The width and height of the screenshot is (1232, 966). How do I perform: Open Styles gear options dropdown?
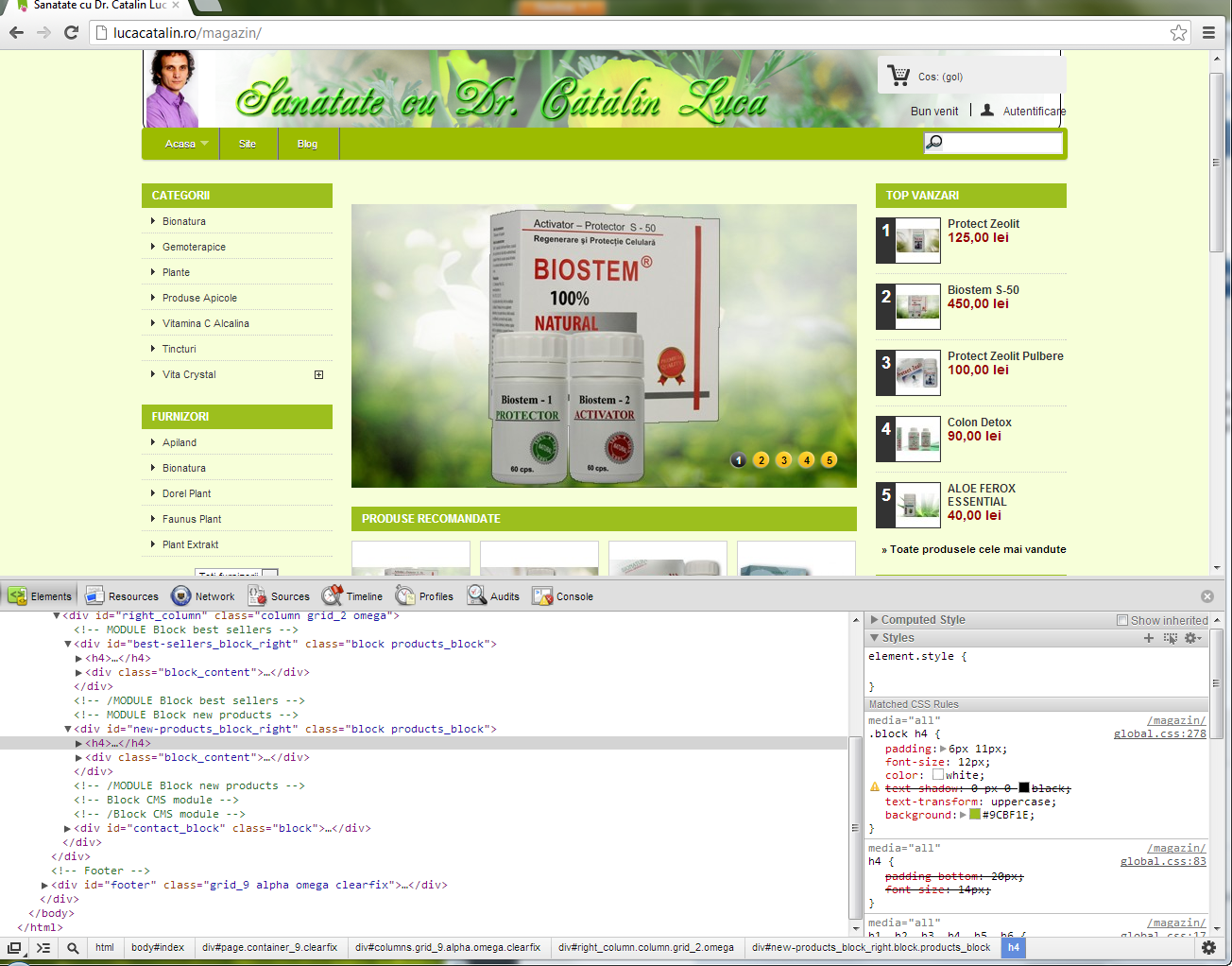1193,638
